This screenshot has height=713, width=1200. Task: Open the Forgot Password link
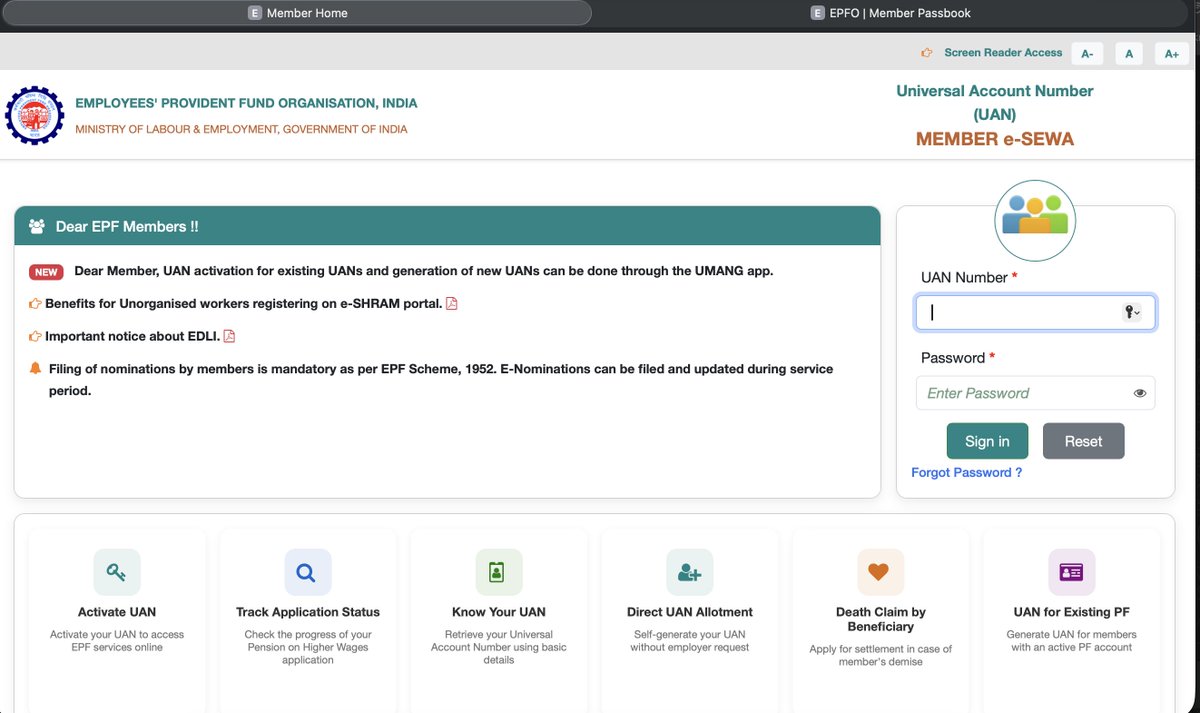tap(966, 472)
